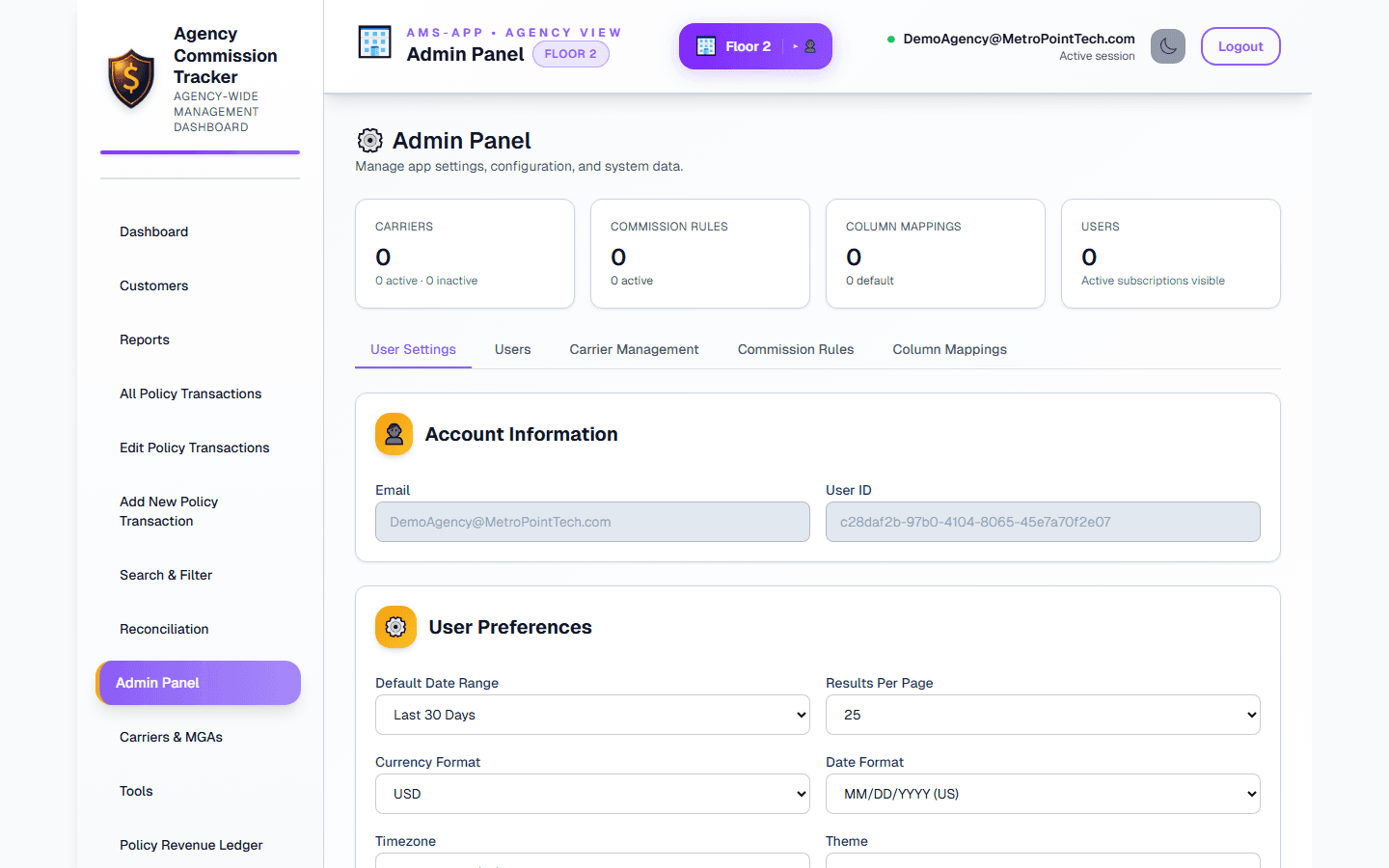Open the Default Date Range dropdown

(591, 715)
